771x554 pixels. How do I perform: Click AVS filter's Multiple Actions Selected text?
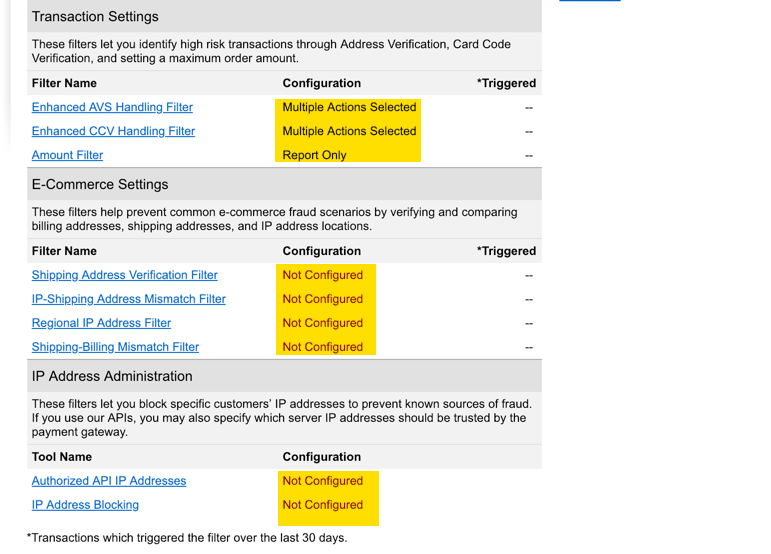pos(349,107)
